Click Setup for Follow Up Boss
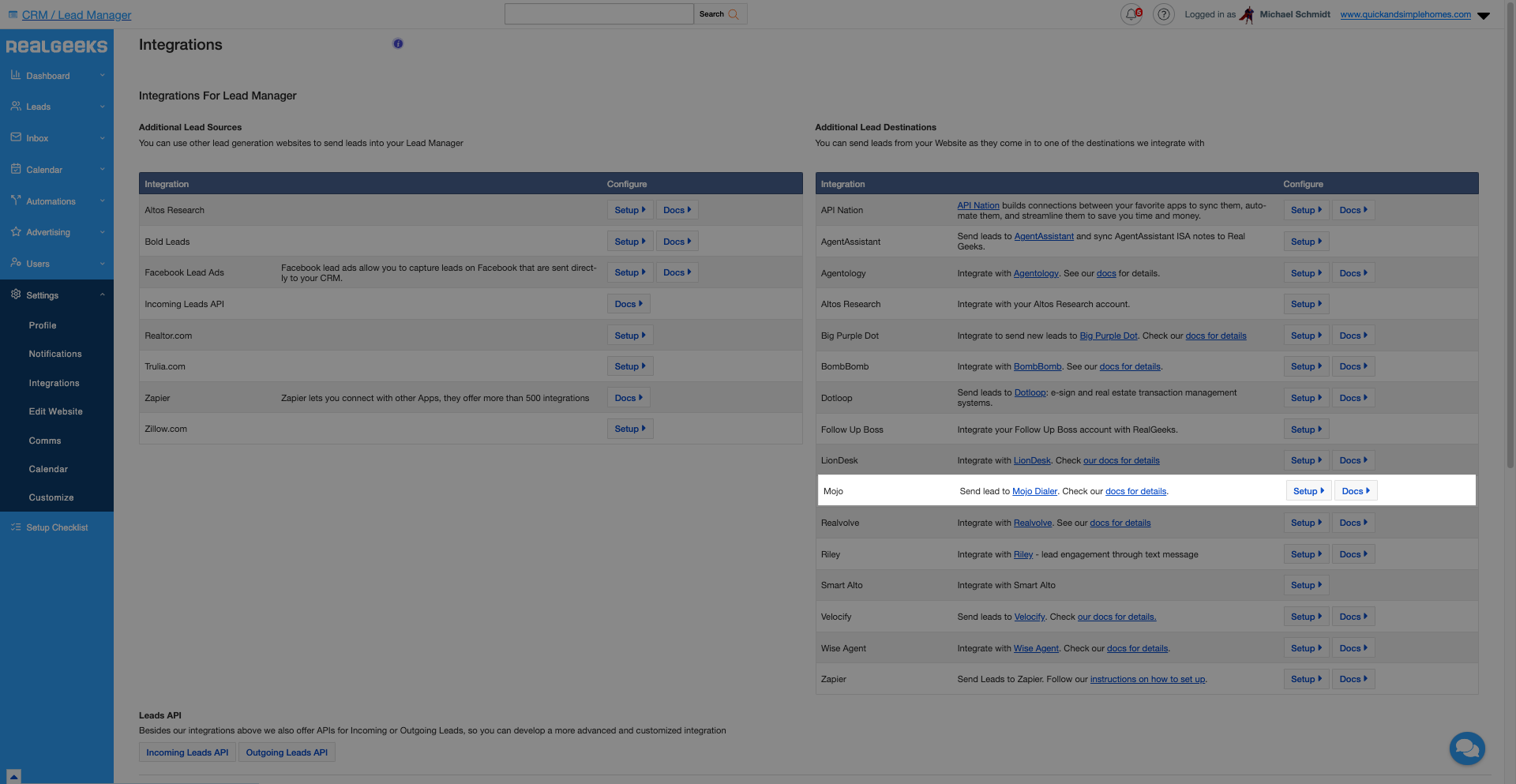The height and width of the screenshot is (784, 1516). [x=1306, y=430]
